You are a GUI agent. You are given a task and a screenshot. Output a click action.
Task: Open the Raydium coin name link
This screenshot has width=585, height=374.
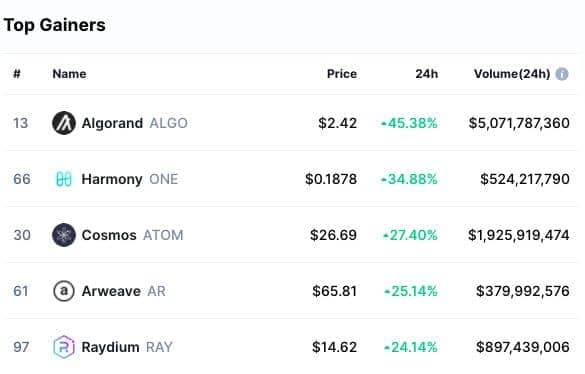(x=110, y=347)
